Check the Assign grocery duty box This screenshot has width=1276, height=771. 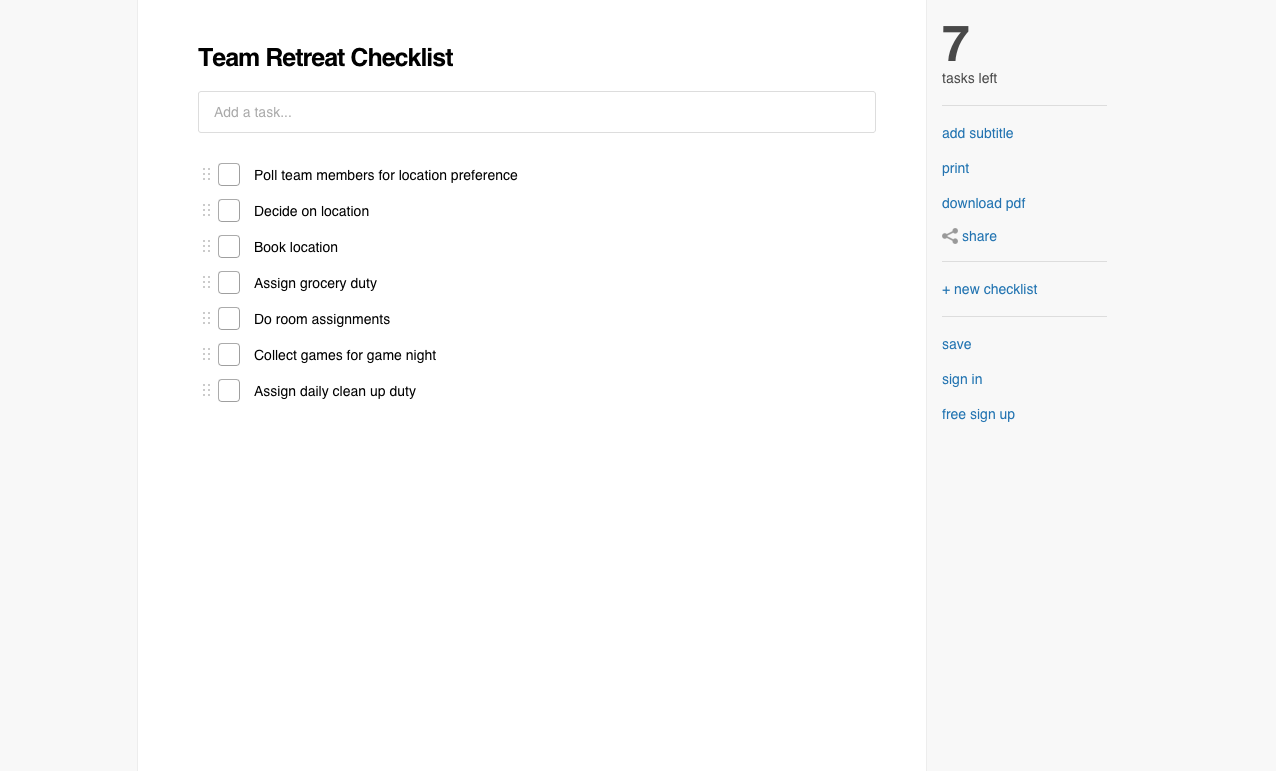(x=229, y=283)
